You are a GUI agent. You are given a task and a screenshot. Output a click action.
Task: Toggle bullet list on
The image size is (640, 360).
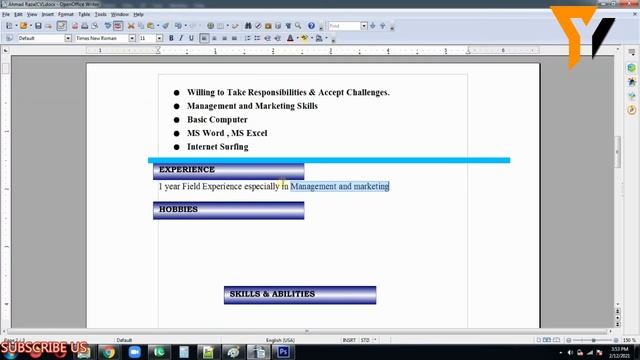(257, 38)
